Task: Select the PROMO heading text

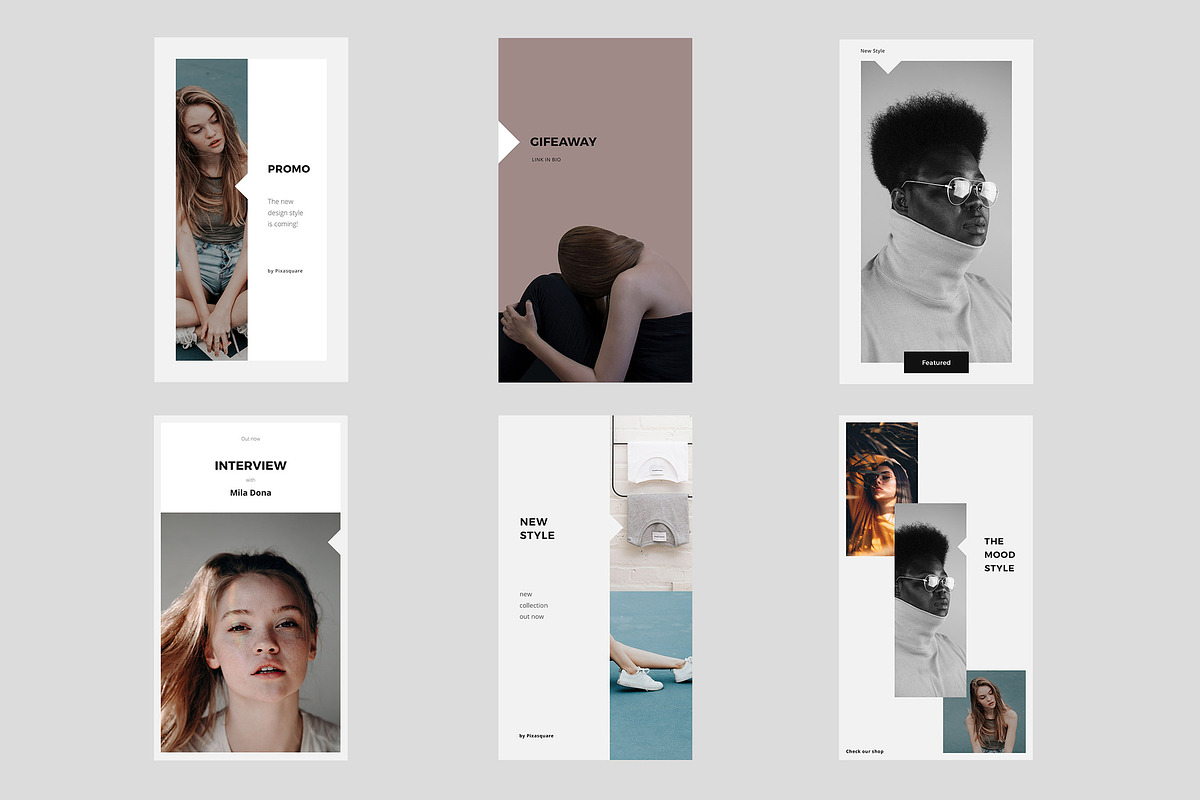Action: click(289, 169)
